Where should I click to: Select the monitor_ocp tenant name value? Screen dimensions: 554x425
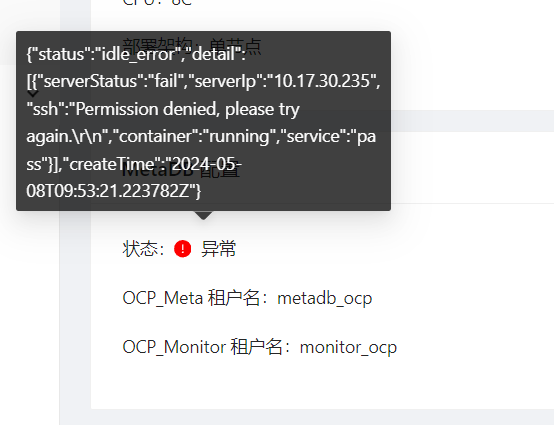348,347
